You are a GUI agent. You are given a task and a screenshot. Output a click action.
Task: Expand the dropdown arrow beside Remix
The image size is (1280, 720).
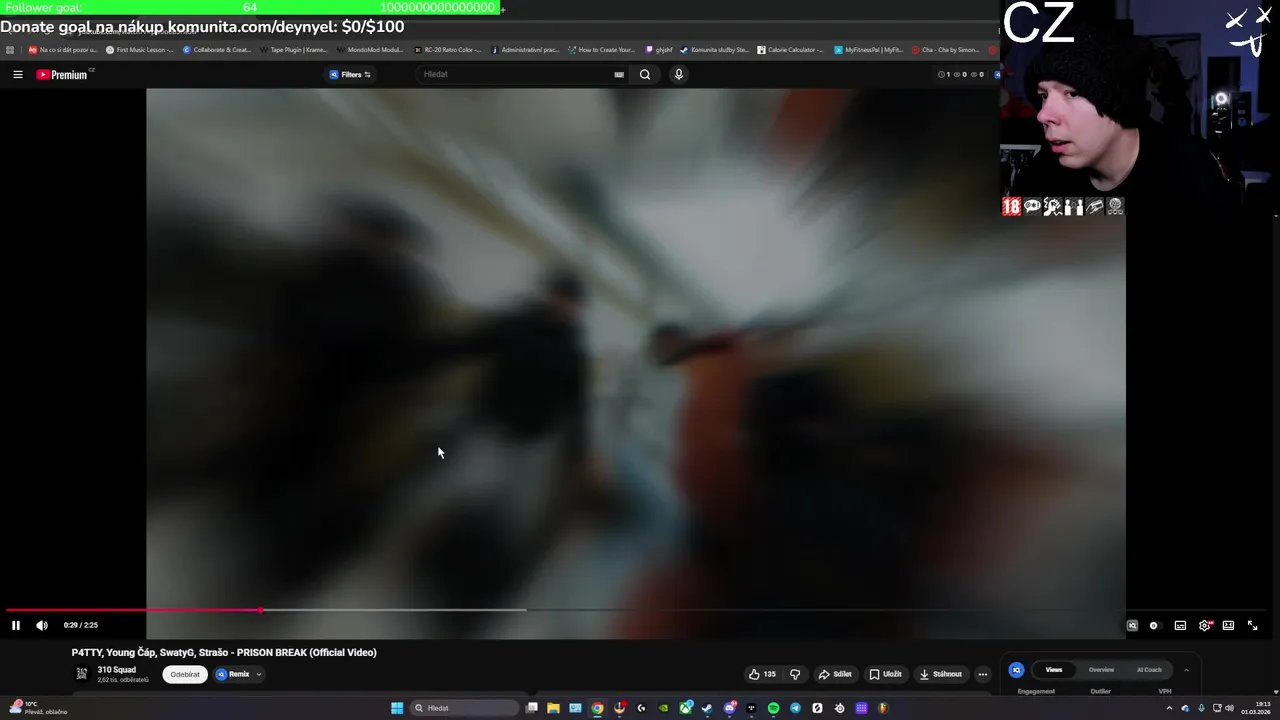(259, 674)
